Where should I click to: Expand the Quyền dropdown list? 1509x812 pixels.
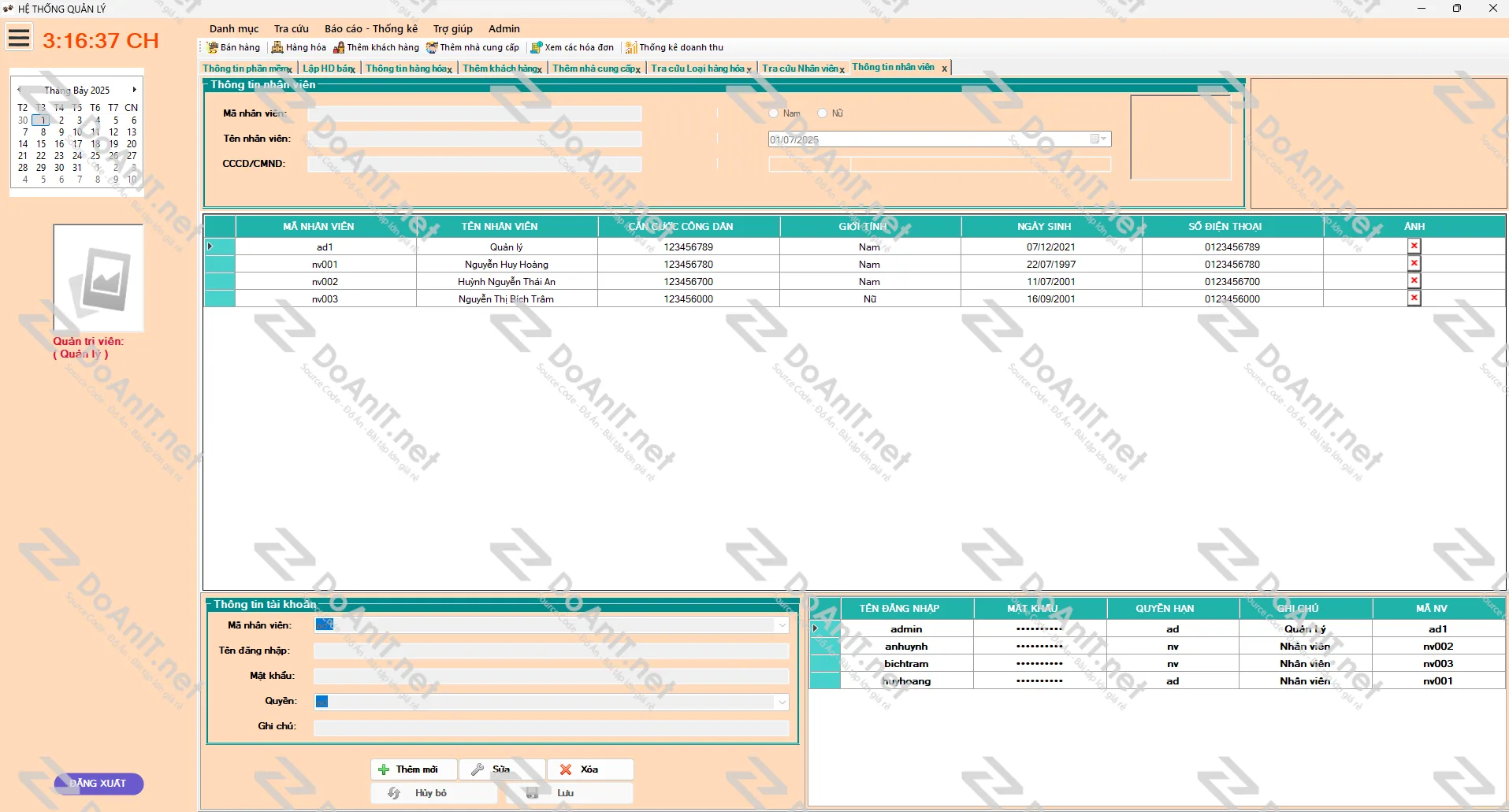click(782, 702)
